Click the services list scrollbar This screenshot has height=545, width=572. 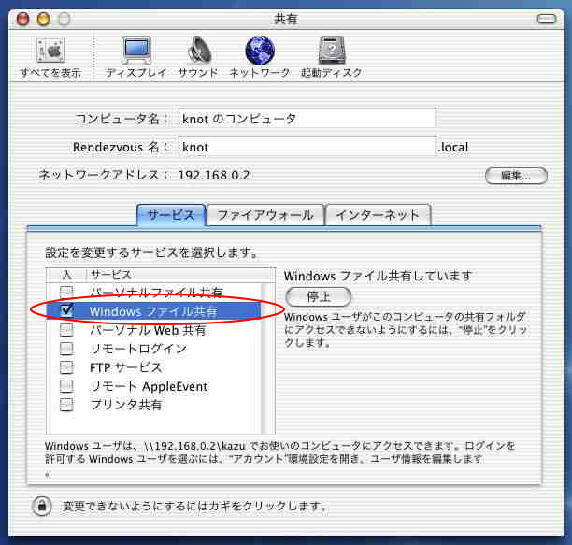(268, 358)
